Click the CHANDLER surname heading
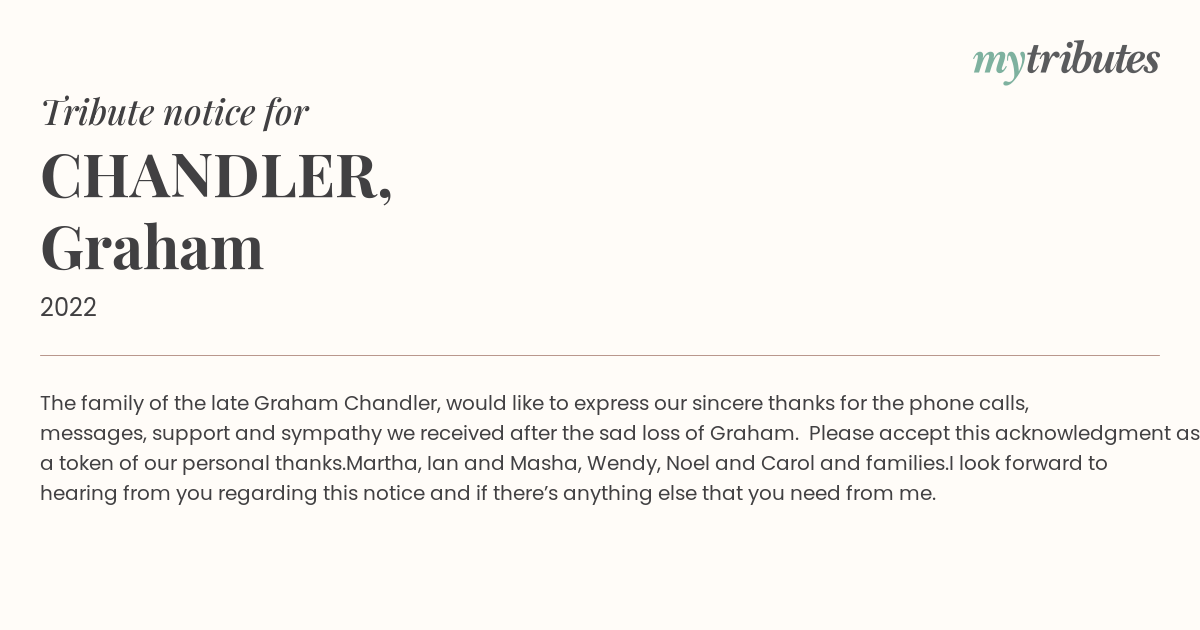The width and height of the screenshot is (1200, 630). click(216, 177)
